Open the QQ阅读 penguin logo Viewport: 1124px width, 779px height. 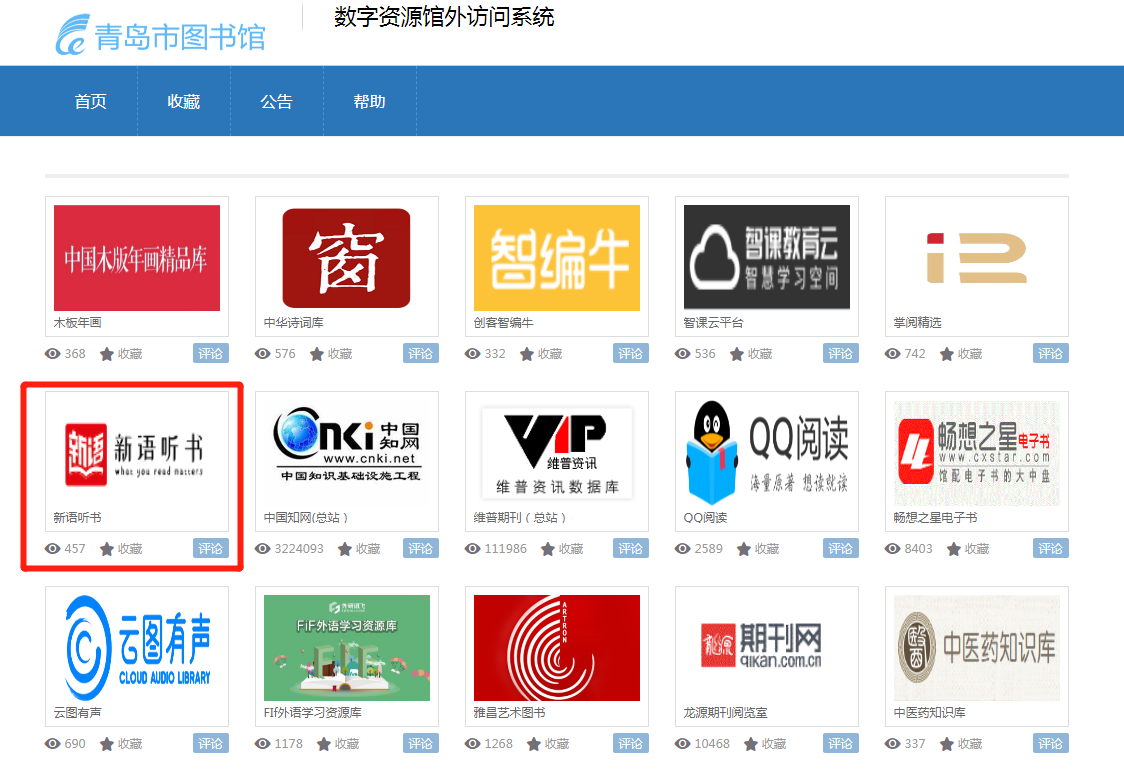pos(767,451)
